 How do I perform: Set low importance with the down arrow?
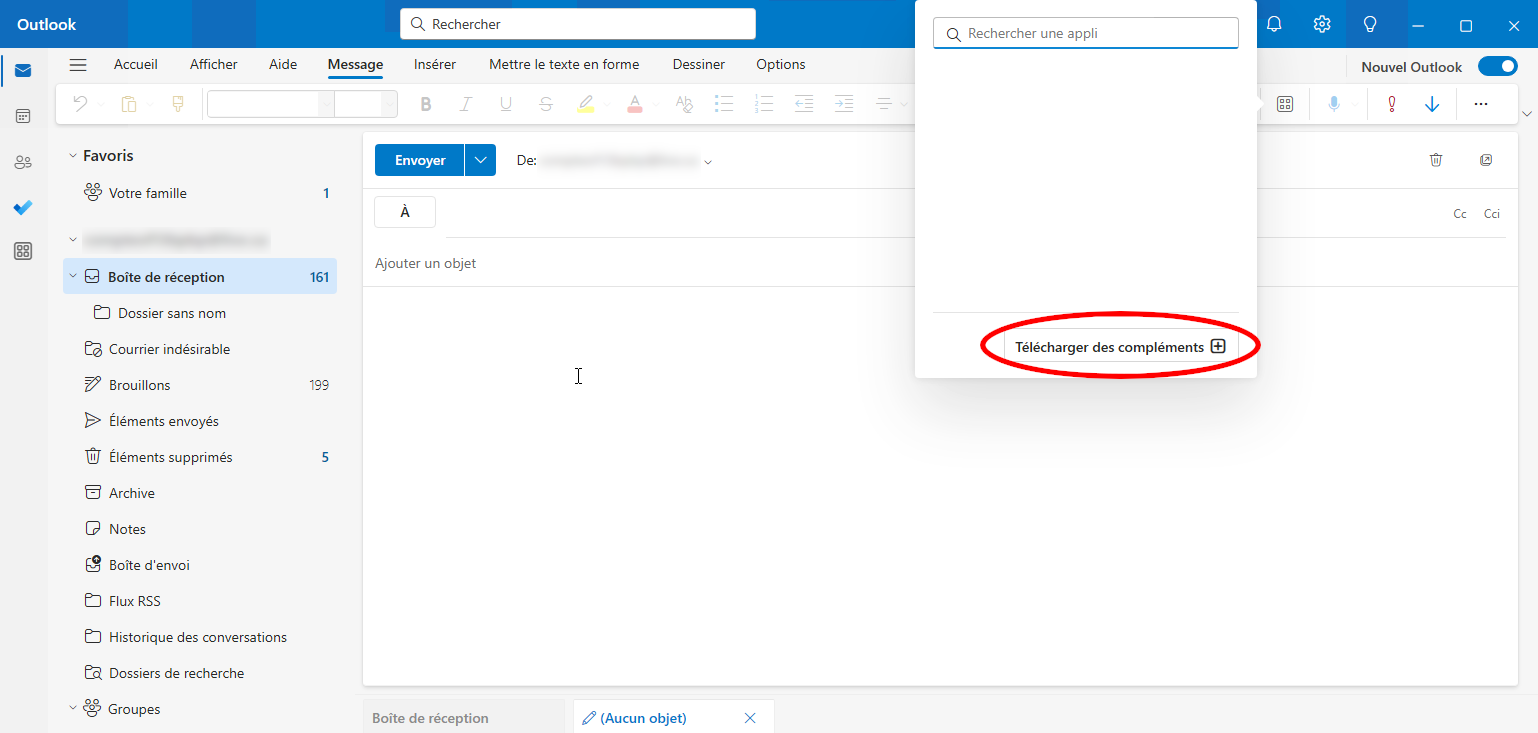1432,104
